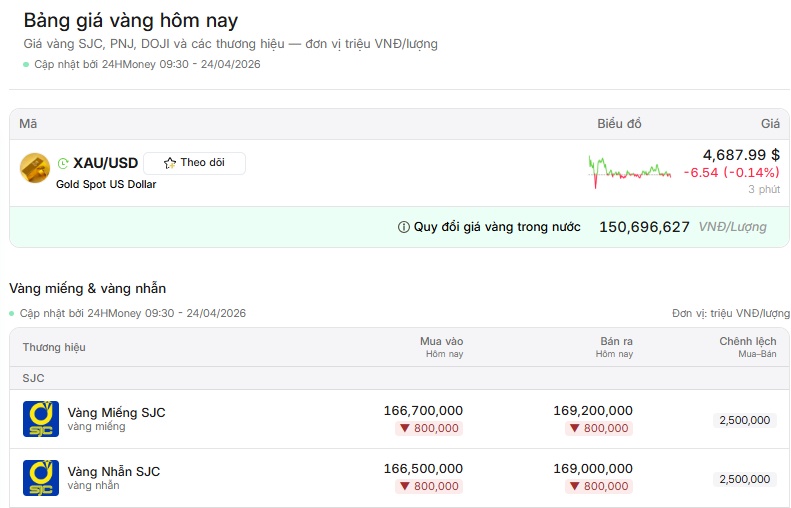Click the green clock icon beside XAU/USD
The image size is (791, 508).
click(63, 163)
